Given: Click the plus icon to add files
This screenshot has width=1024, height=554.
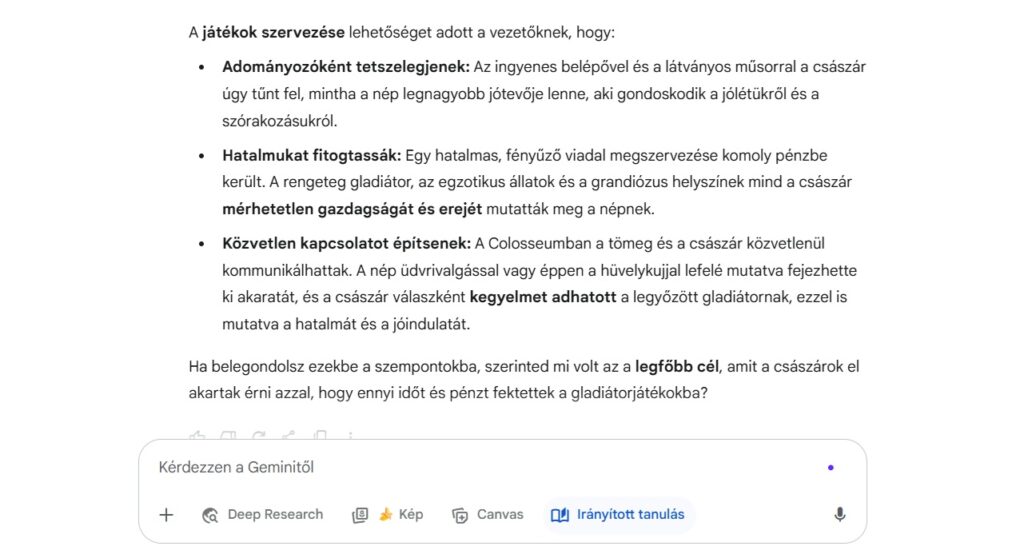Looking at the screenshot, I should 167,515.
